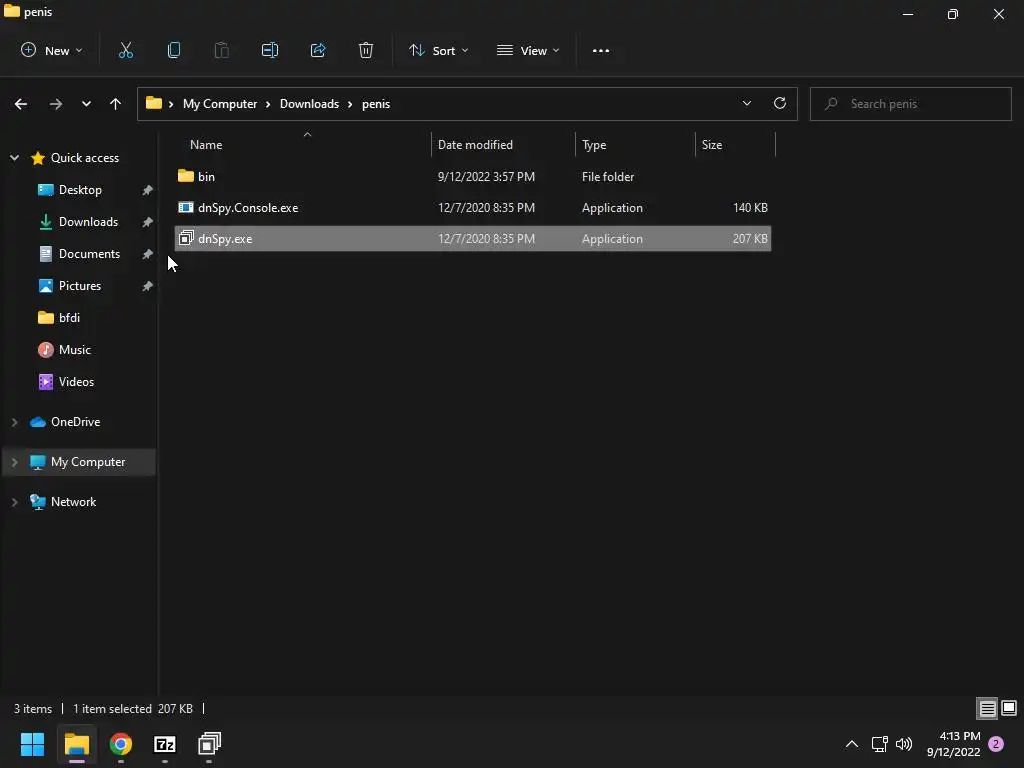Image resolution: width=1024 pixels, height=768 pixels.
Task: Go back with the left arrow
Action: point(21,104)
